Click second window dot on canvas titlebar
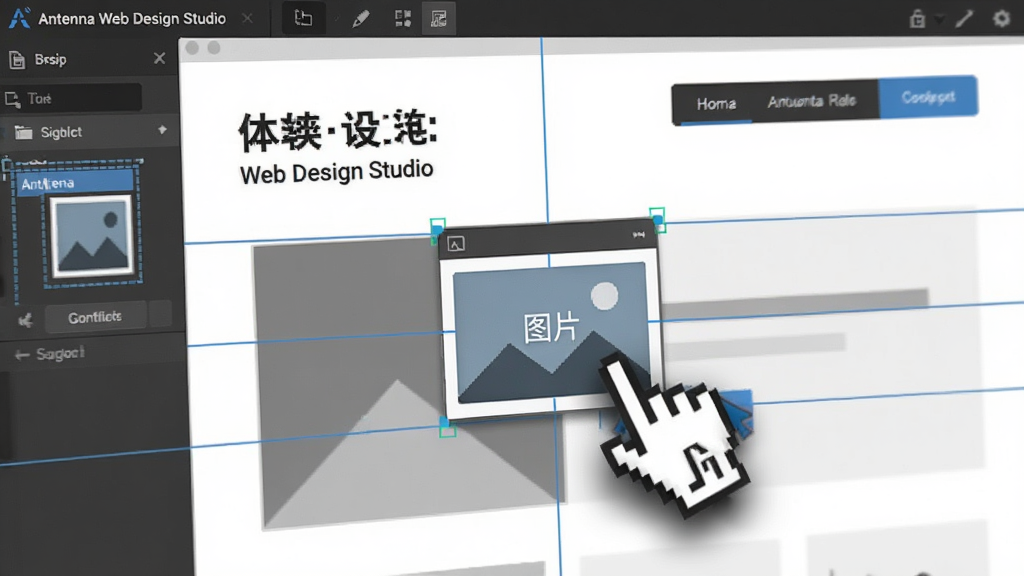 click(x=214, y=48)
